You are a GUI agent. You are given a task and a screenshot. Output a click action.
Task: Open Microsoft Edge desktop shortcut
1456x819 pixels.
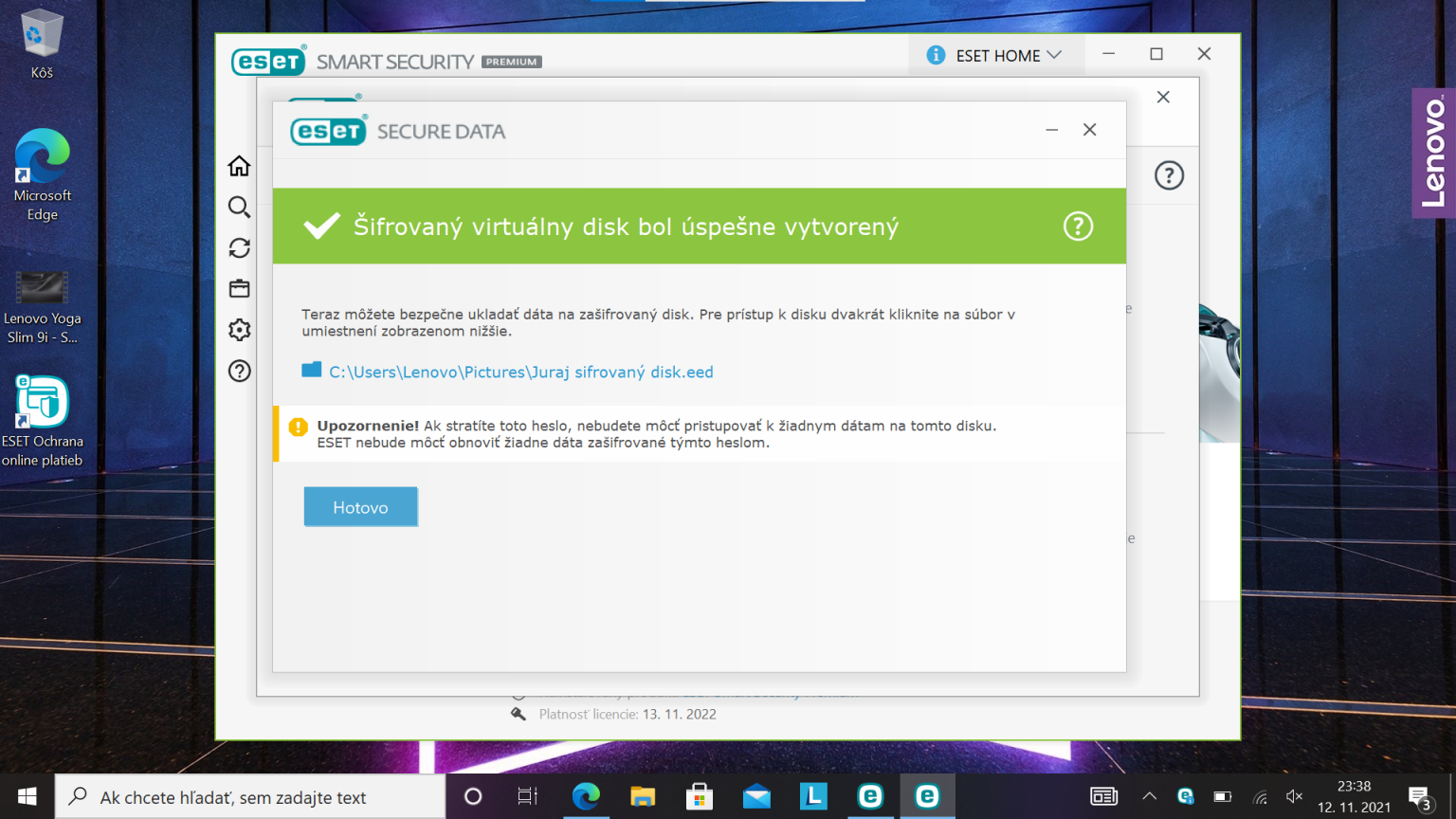coord(42,175)
